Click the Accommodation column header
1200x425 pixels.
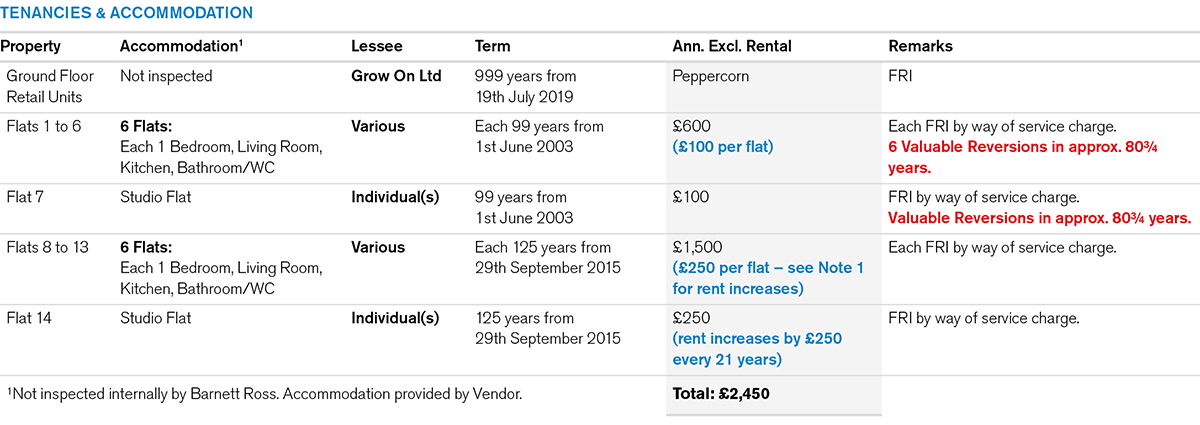180,46
